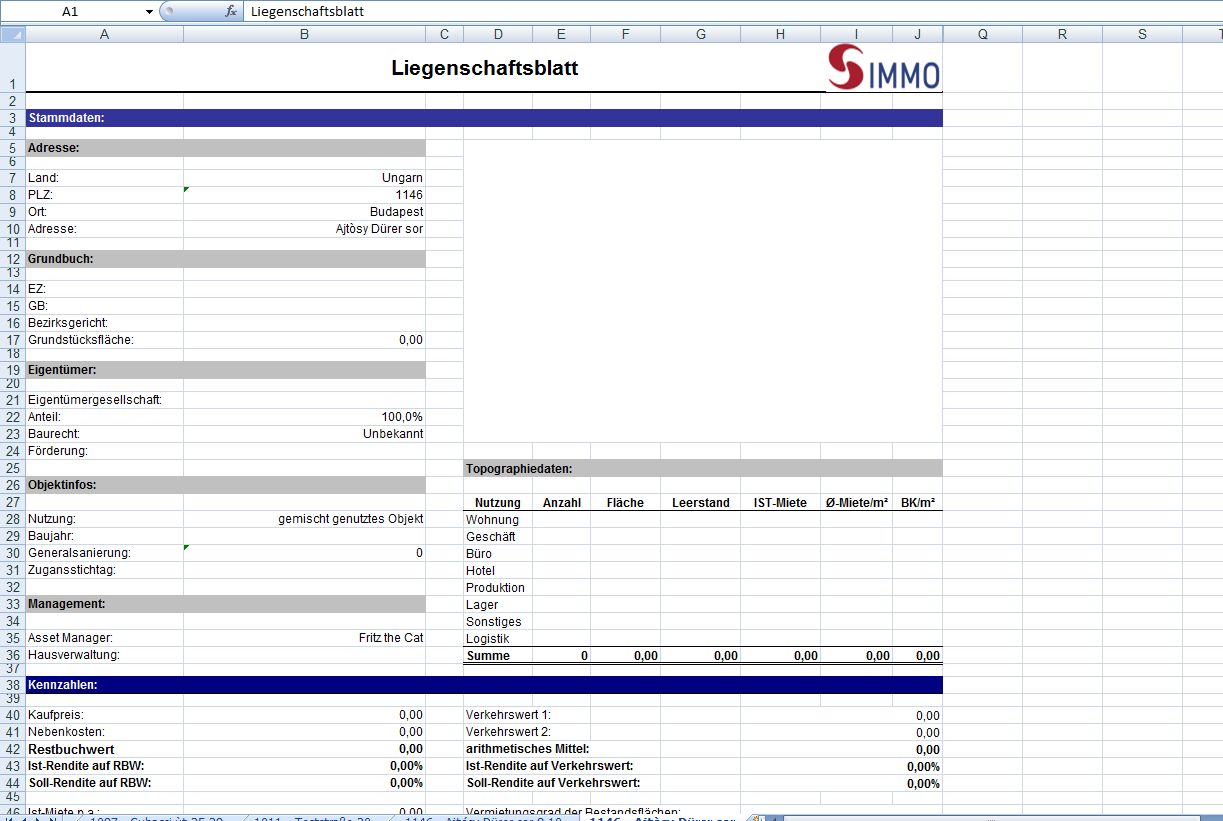Select column G header
Image resolution: width=1223 pixels, height=821 pixels.
click(701, 34)
